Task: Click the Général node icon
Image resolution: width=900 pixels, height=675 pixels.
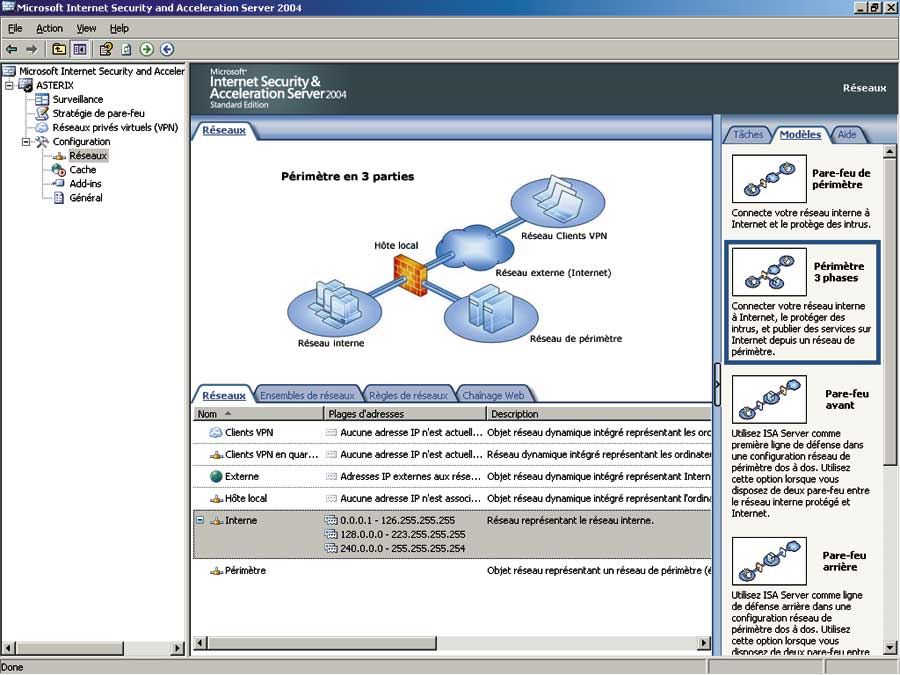Action: click(59, 197)
